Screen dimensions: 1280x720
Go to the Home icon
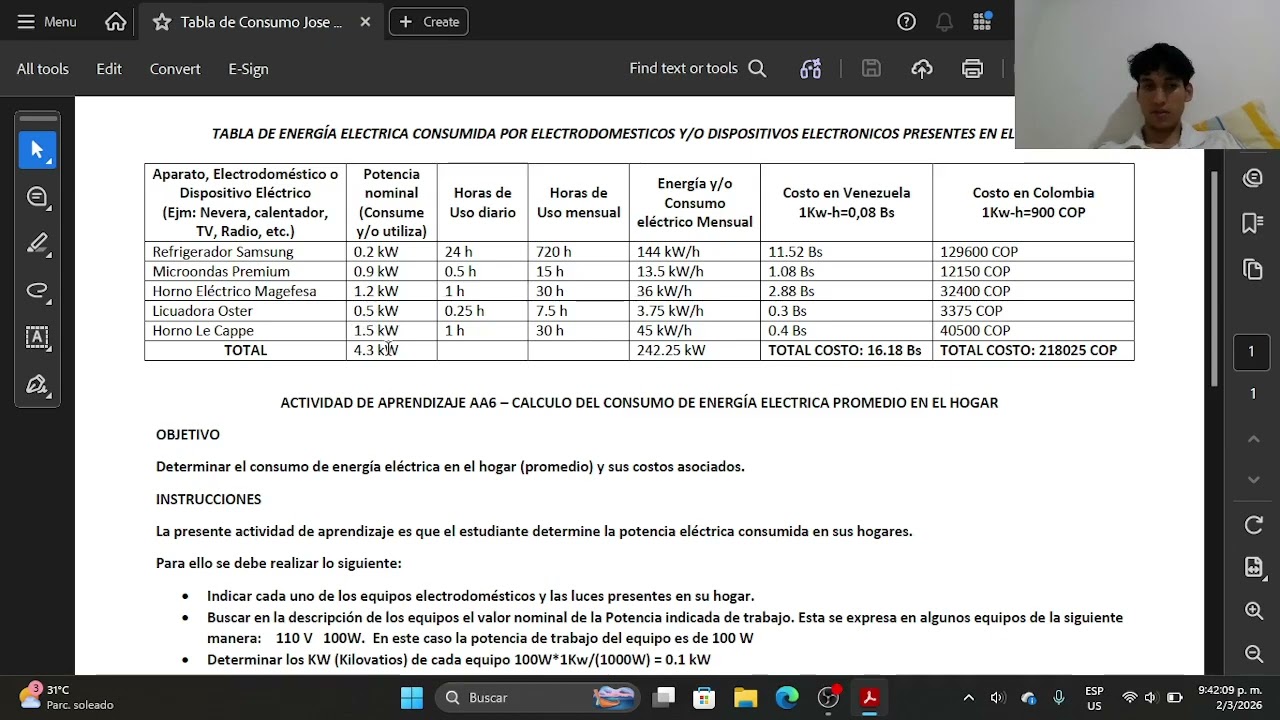(x=116, y=21)
